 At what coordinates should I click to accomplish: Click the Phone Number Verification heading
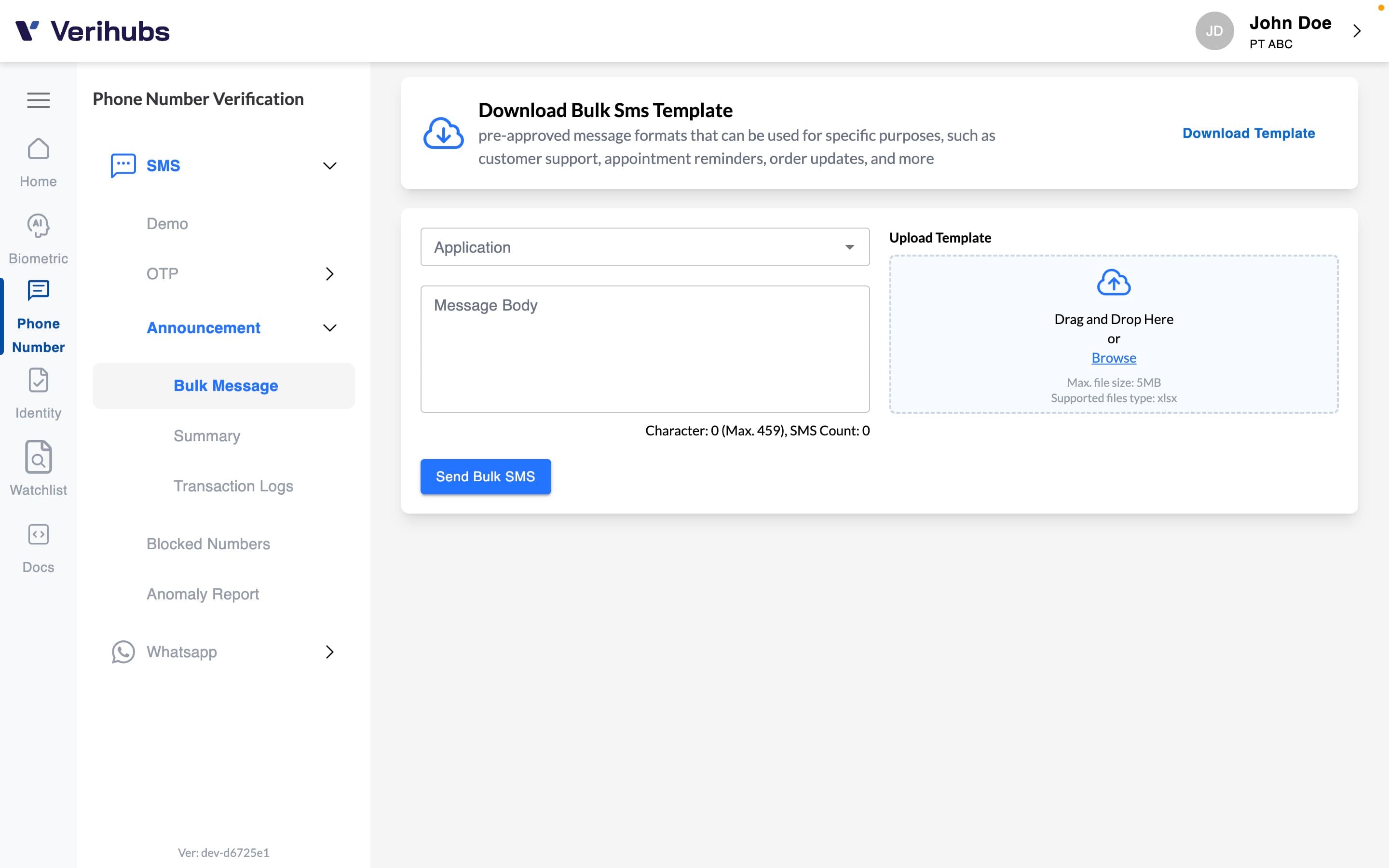pyautogui.click(x=198, y=99)
